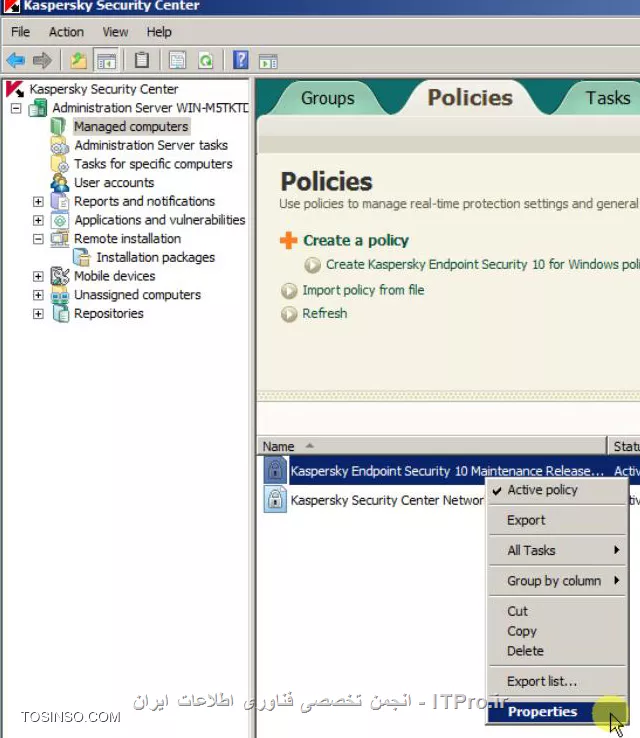Viewport: 640px width, 738px height.
Task: Expand the Unassigned computers node
Action: [38, 295]
